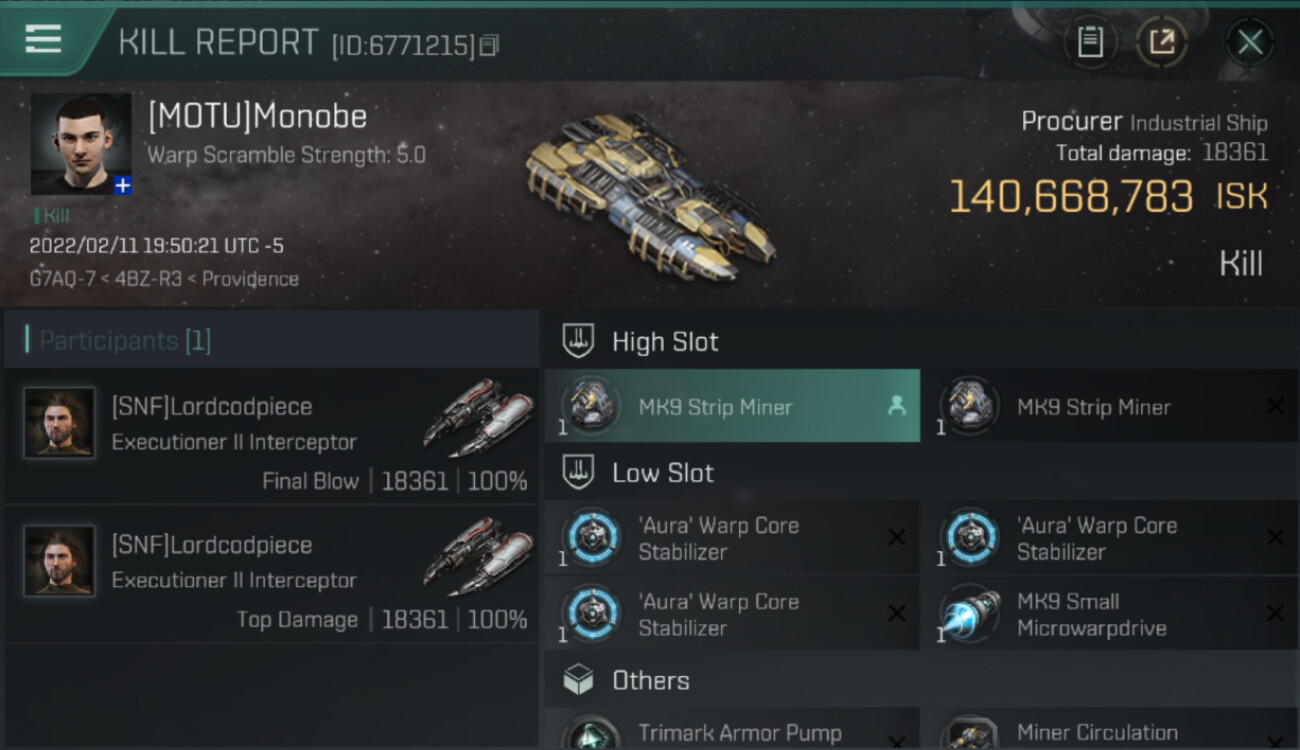Open the clipboard report icon
The width and height of the screenshot is (1300, 750).
[x=1090, y=42]
